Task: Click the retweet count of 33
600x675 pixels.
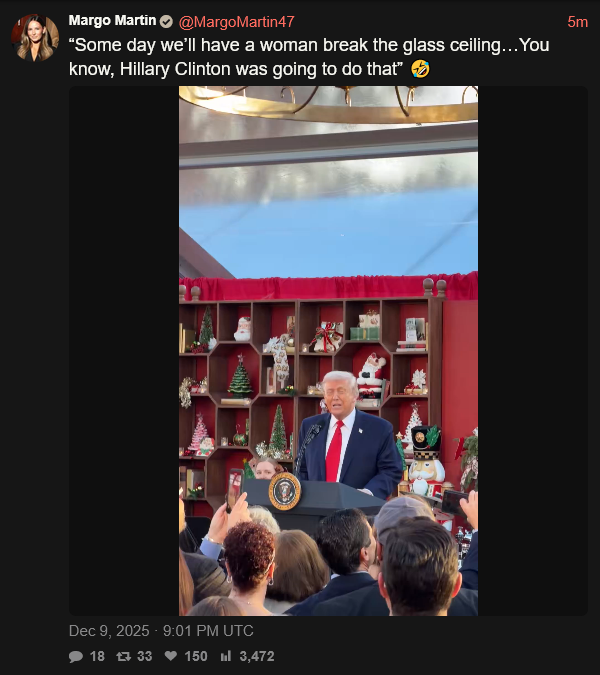Action: click(145, 656)
